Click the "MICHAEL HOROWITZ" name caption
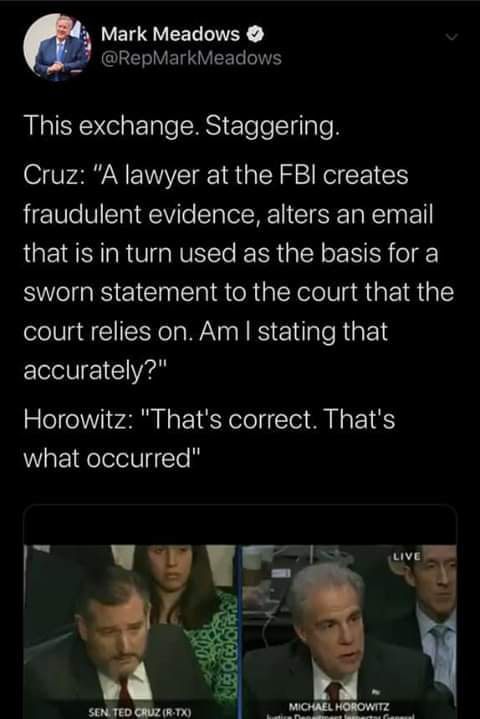 coord(339,706)
